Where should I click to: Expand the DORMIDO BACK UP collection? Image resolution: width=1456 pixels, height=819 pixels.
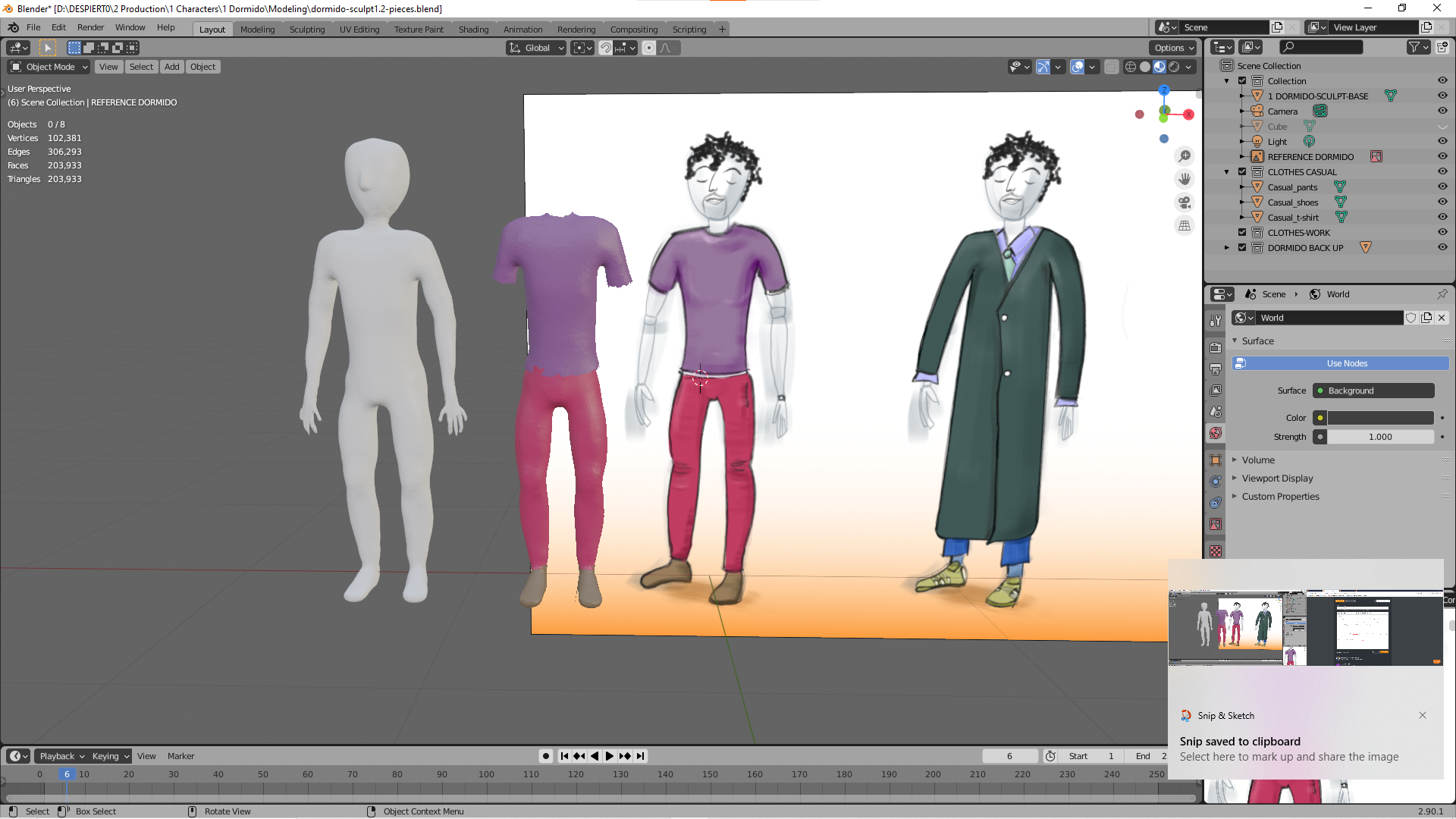point(1228,247)
